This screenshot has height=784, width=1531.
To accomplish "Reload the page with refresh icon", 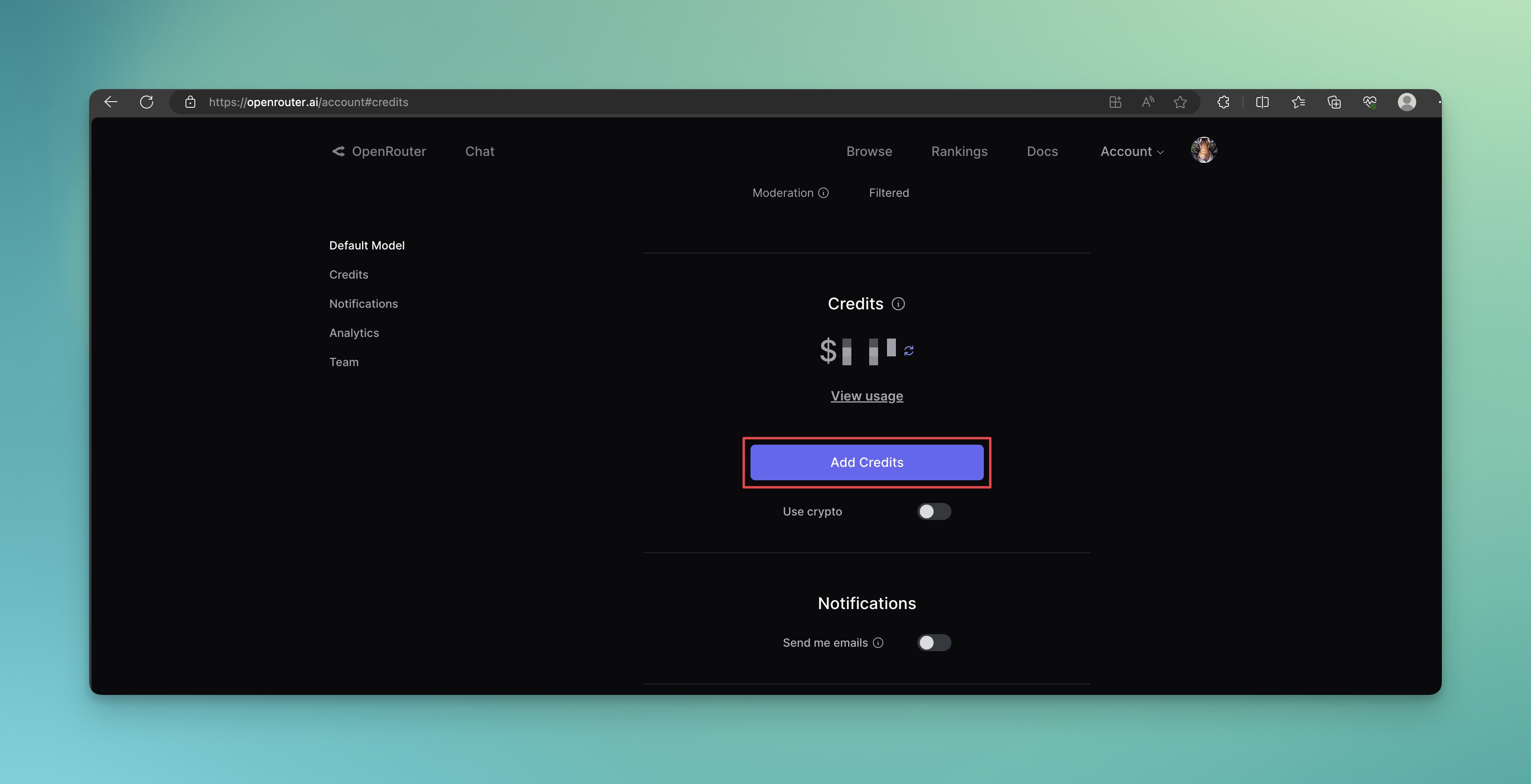I will 146,102.
